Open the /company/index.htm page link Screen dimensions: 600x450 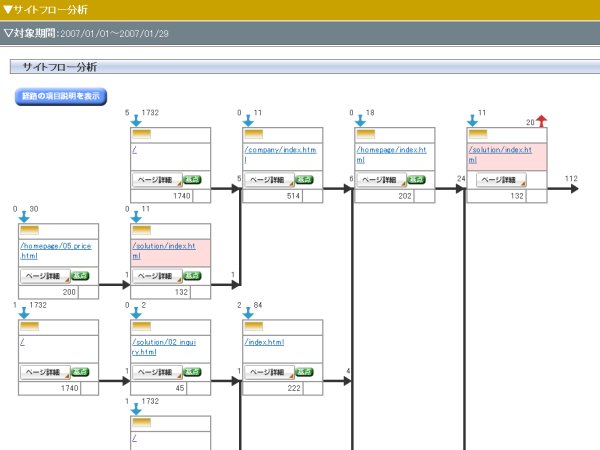[x=280, y=149]
